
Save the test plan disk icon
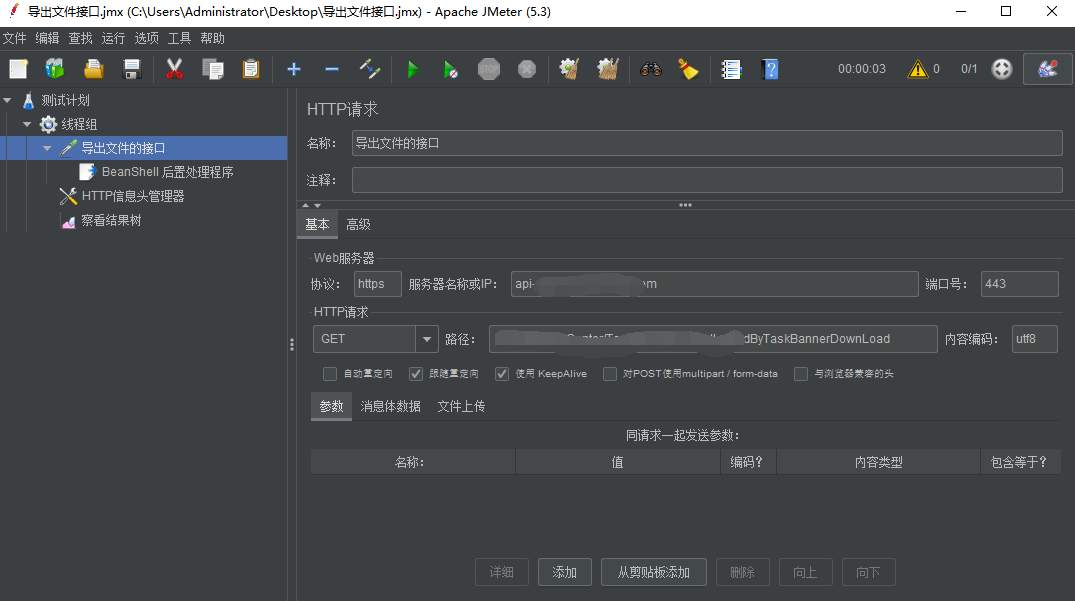(x=132, y=69)
